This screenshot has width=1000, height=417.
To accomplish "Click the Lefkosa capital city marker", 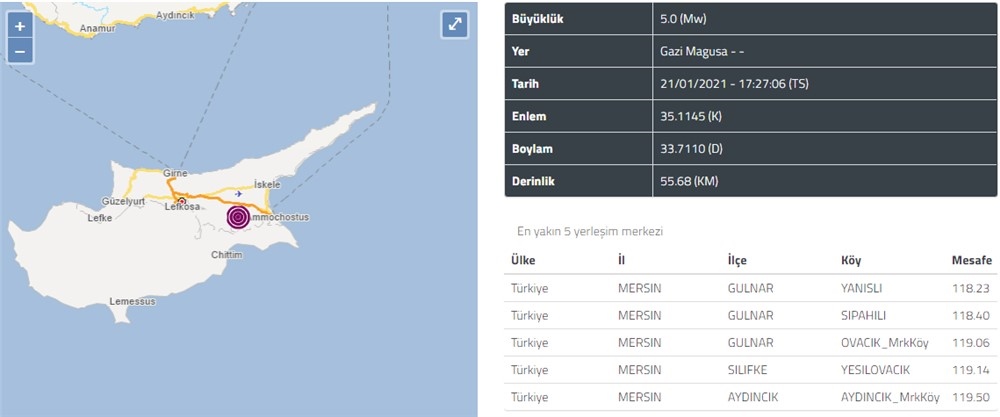I will click(x=181, y=200).
